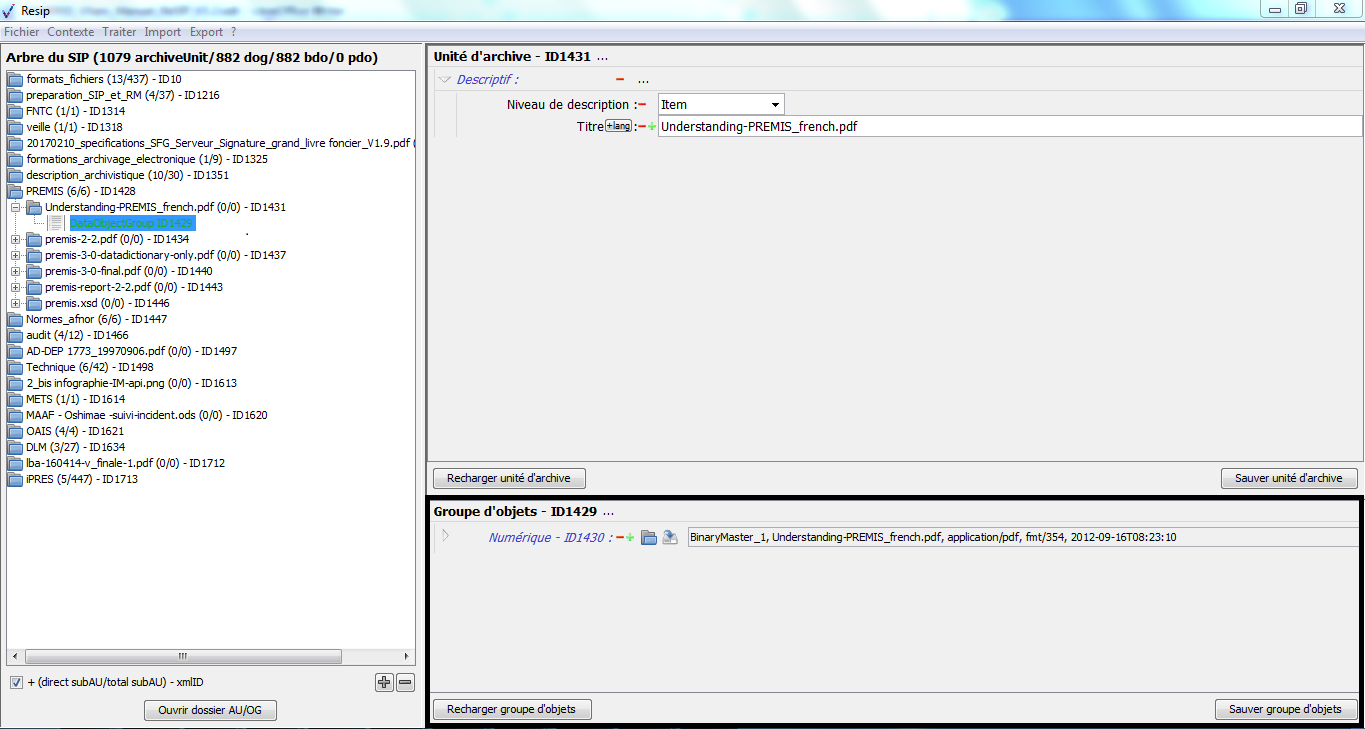Click the green plus beside Numérique ID1430
1365x729 pixels.
(630, 538)
